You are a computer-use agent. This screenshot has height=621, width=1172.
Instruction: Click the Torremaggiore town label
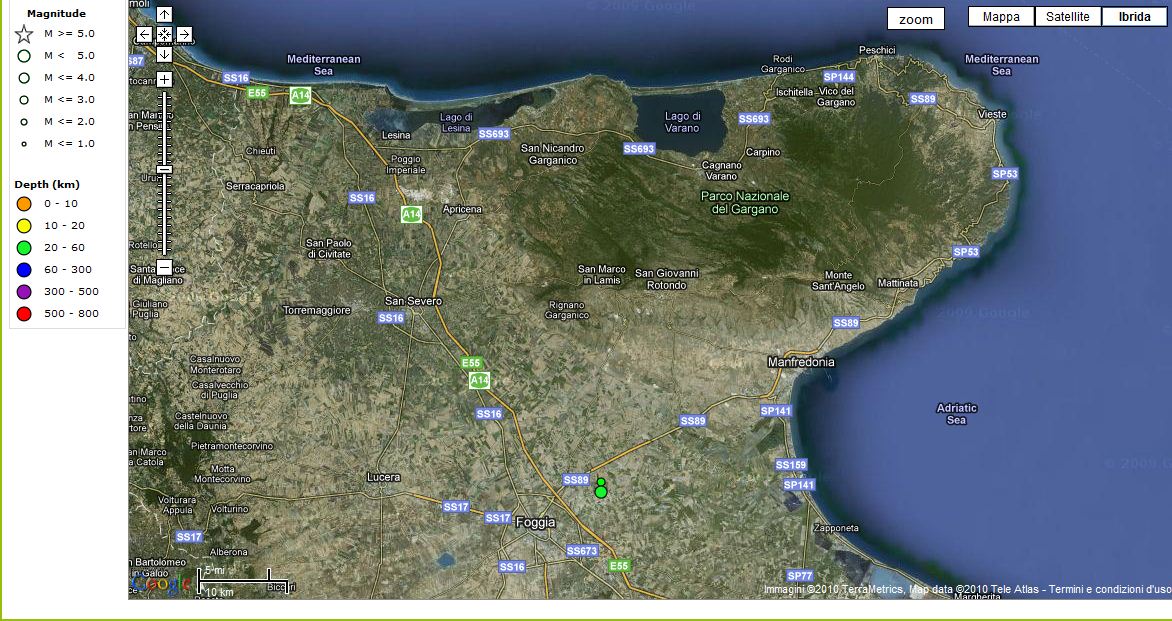[x=317, y=309]
